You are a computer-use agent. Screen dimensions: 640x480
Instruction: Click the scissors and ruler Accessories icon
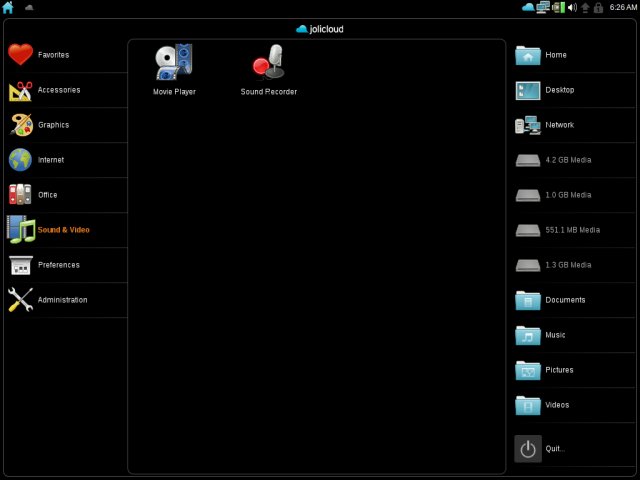(20, 90)
